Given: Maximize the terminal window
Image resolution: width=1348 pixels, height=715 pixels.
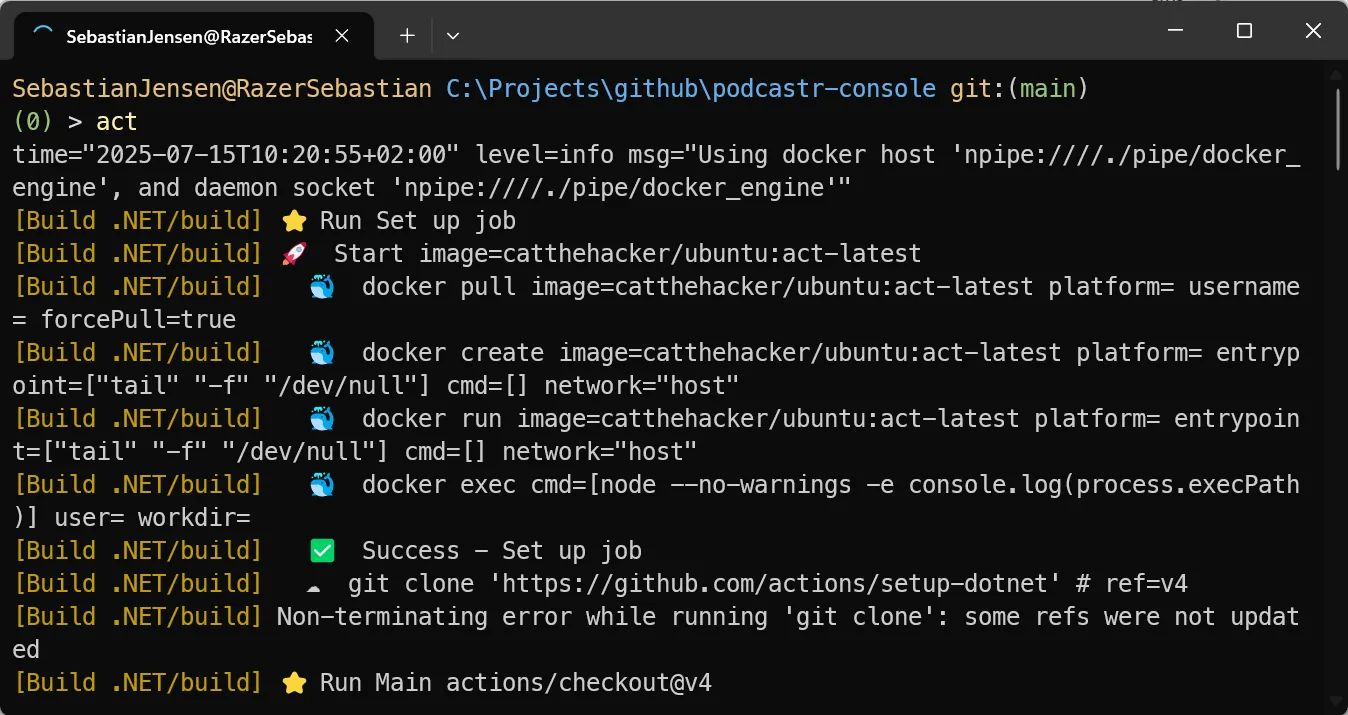Looking at the screenshot, I should [1244, 31].
